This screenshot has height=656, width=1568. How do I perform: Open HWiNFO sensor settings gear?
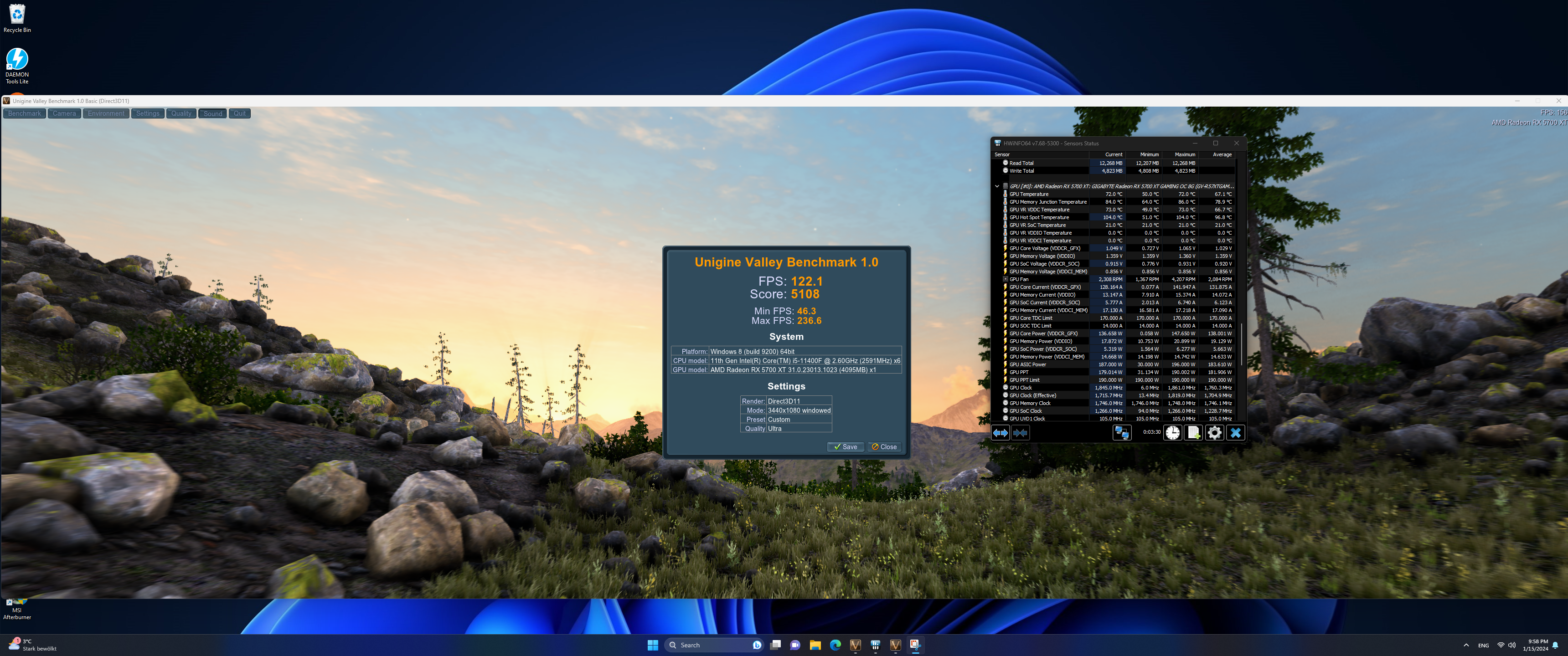click(1214, 433)
